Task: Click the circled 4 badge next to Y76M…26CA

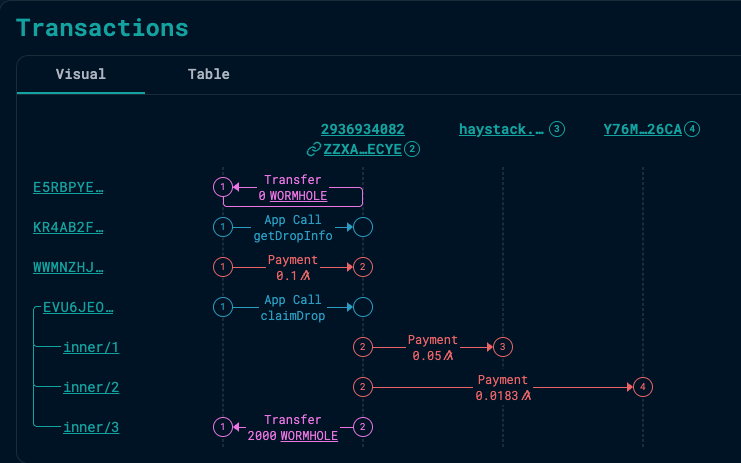Action: pos(692,129)
